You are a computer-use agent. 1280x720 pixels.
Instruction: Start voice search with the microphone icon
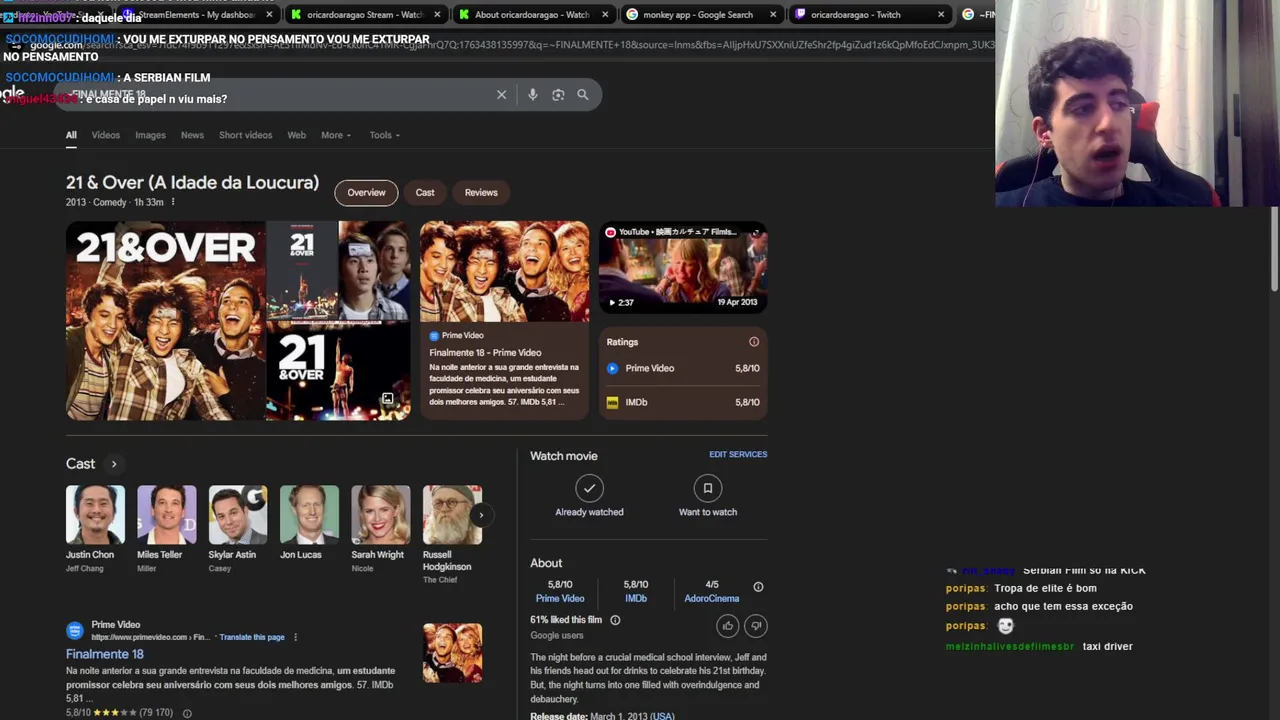pyautogui.click(x=532, y=94)
